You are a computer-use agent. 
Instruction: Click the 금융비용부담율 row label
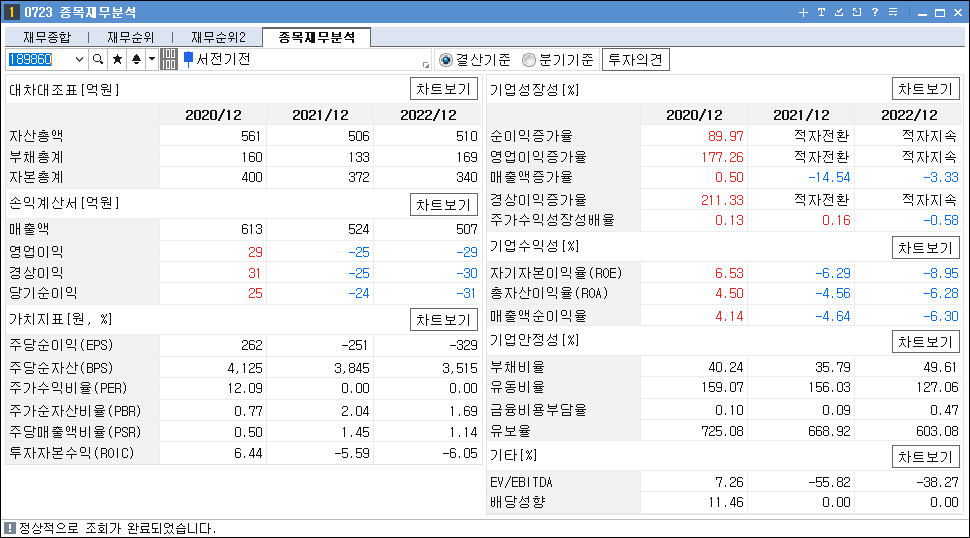(x=538, y=410)
